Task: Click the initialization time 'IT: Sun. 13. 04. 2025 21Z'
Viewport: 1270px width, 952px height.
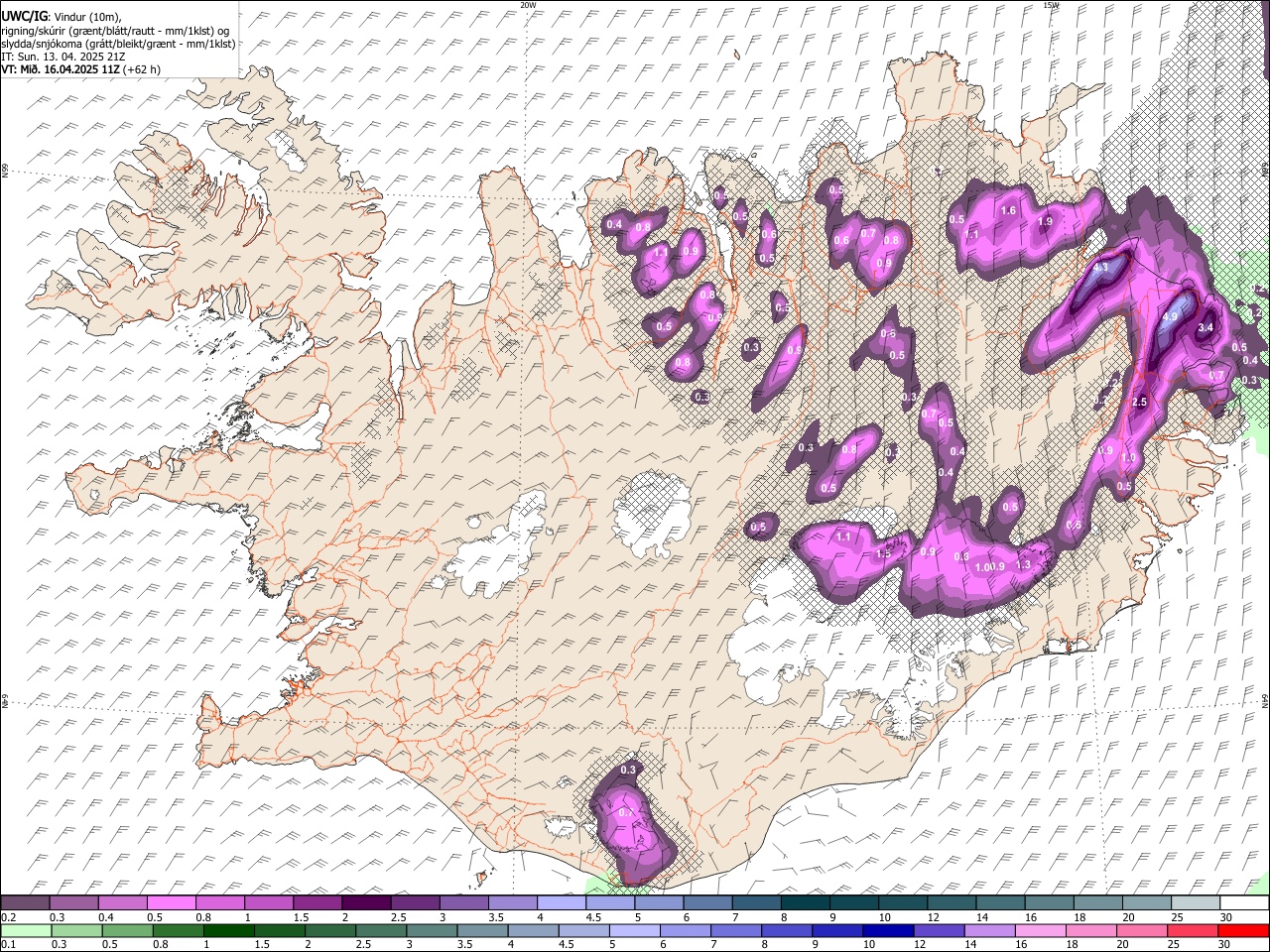Action: click(63, 57)
